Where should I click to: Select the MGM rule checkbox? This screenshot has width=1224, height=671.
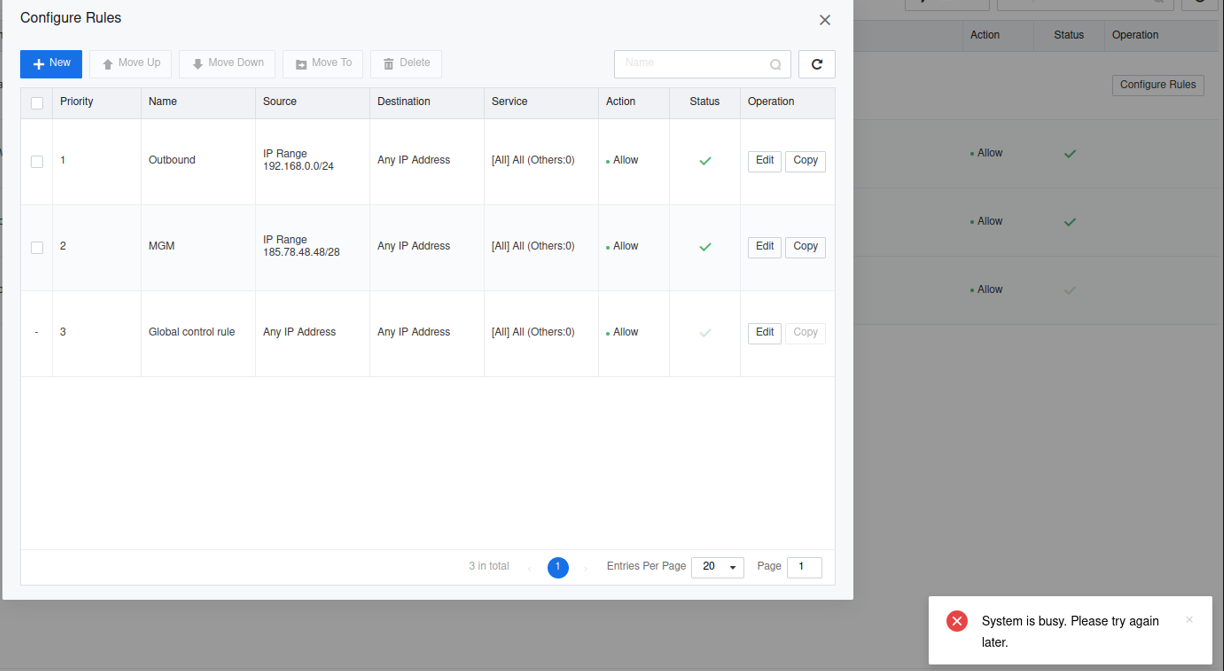point(37,248)
